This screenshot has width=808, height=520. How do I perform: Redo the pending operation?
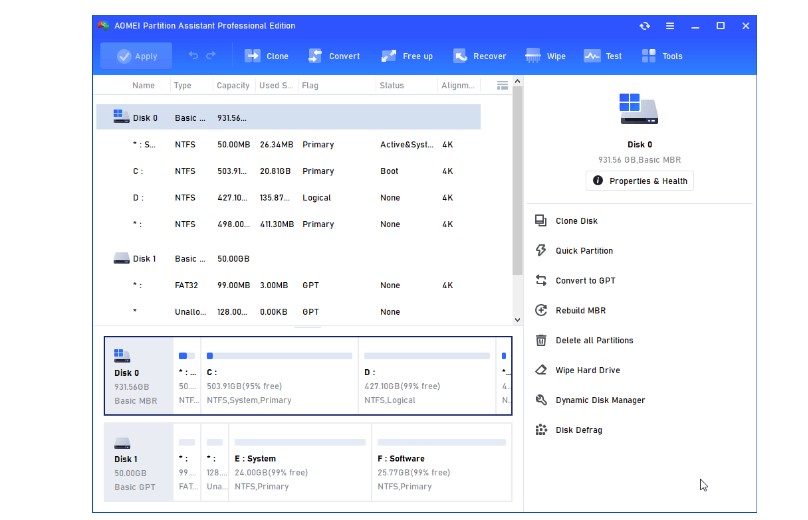(211, 56)
